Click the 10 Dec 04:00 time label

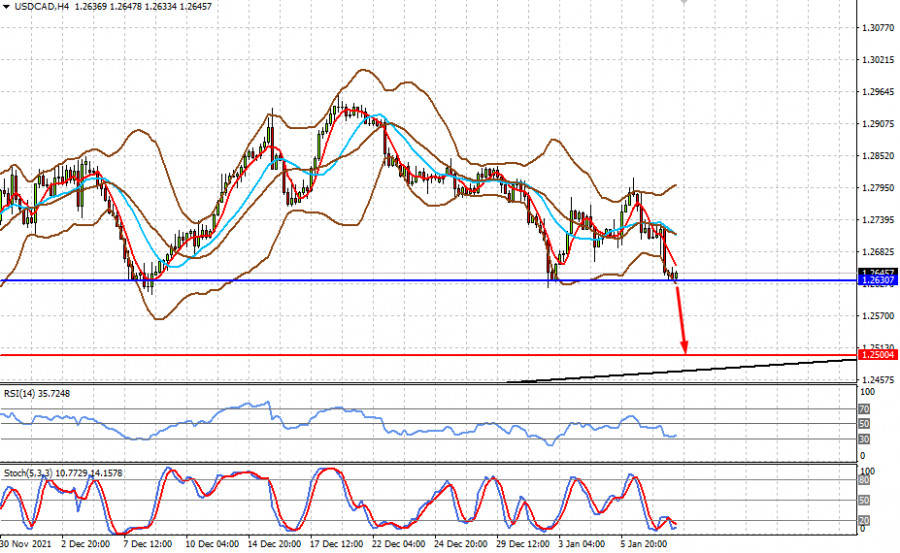click(x=212, y=544)
